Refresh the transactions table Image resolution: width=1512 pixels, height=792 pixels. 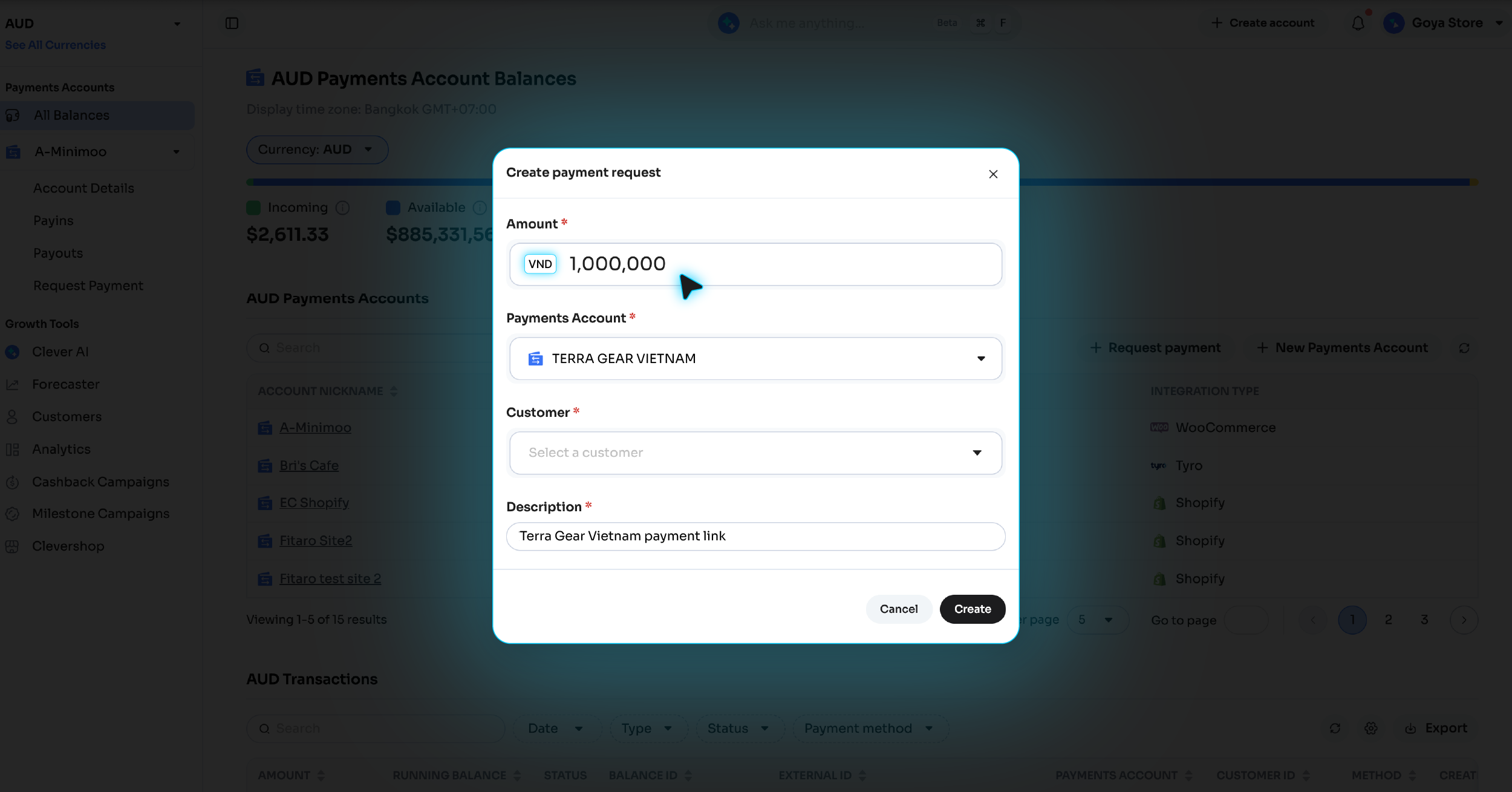(x=1335, y=728)
